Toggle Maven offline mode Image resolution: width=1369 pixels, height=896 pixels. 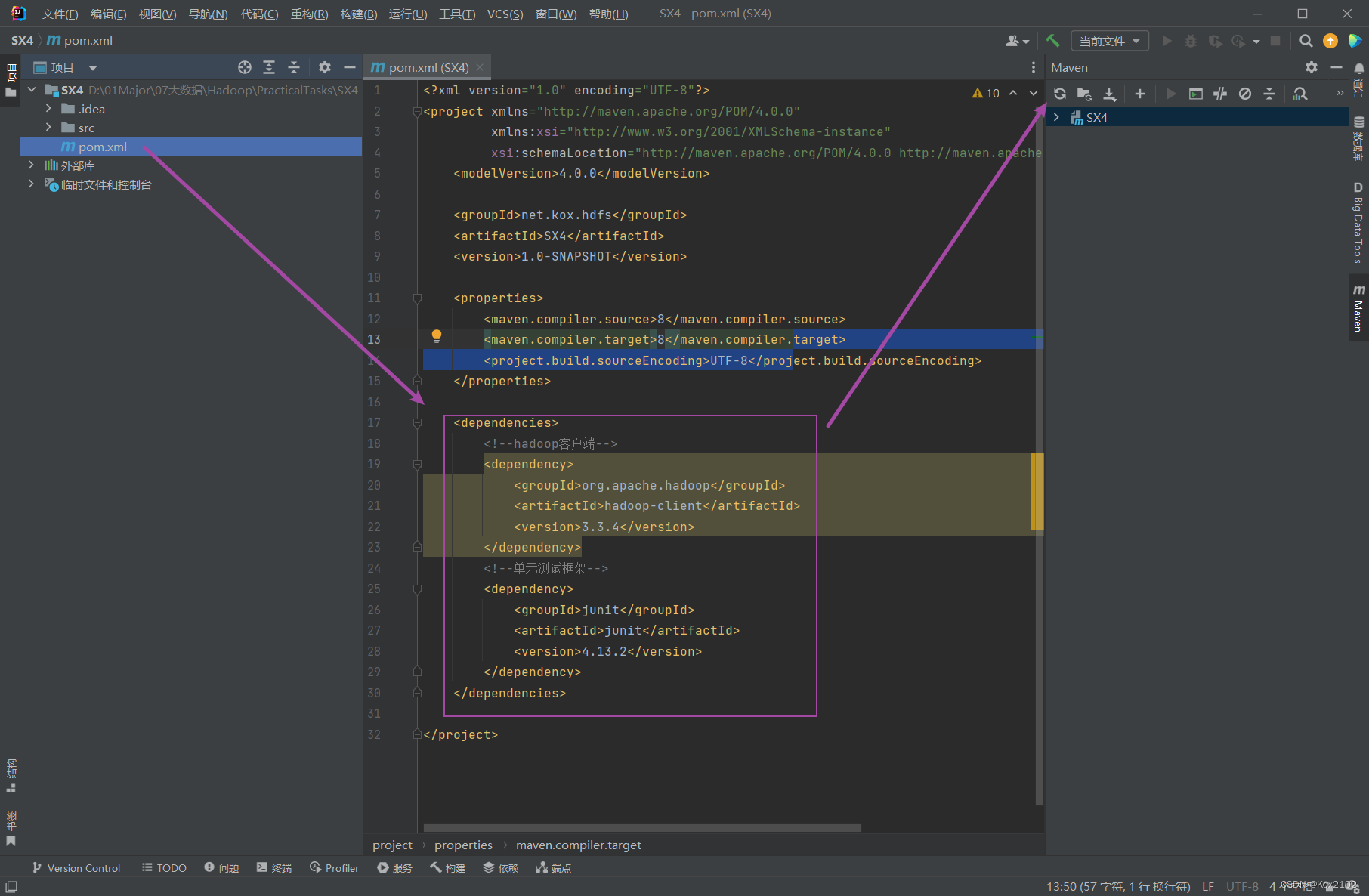pos(1220,94)
